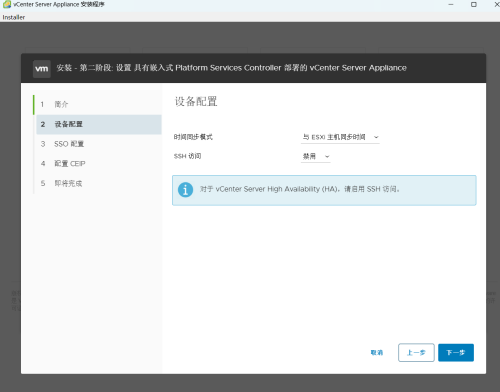The height and width of the screenshot is (392, 500).
Task: Click the vCenter Server Appliance title bar icon
Action: (7, 4)
